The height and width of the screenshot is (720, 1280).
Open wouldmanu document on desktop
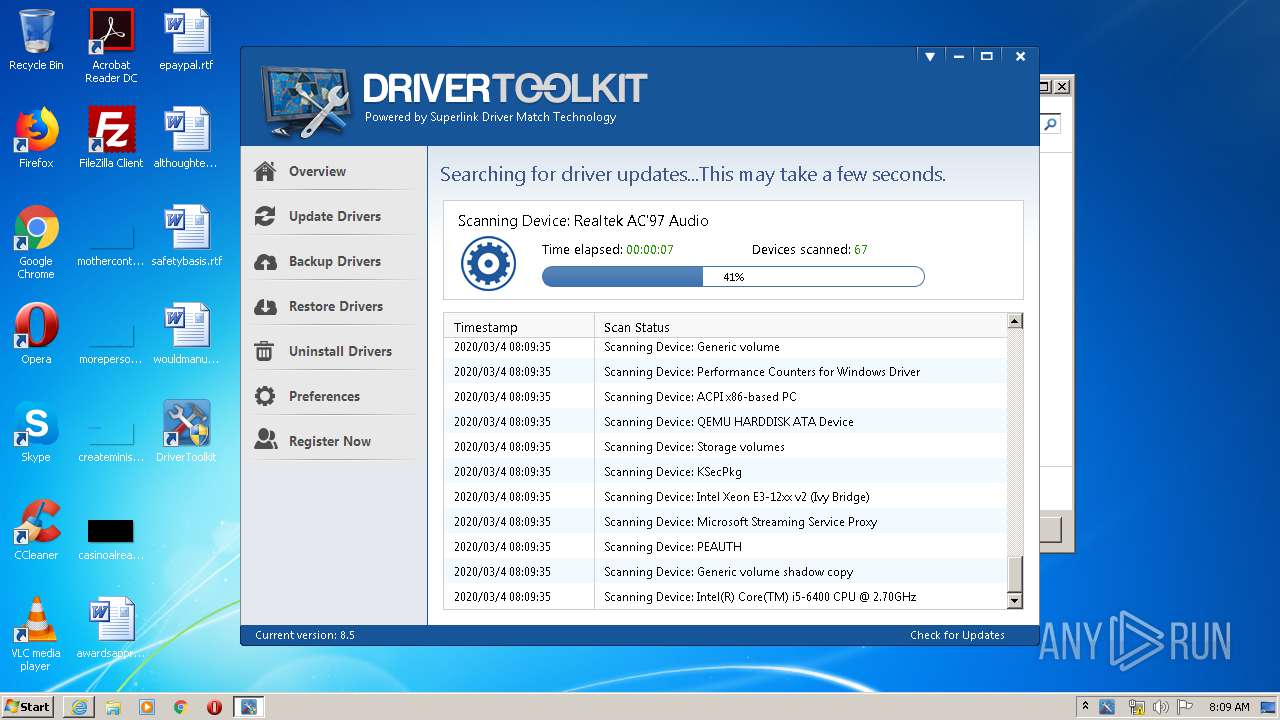[x=187, y=334]
